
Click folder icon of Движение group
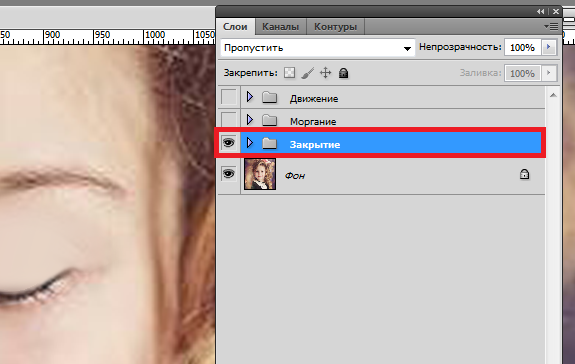270,98
